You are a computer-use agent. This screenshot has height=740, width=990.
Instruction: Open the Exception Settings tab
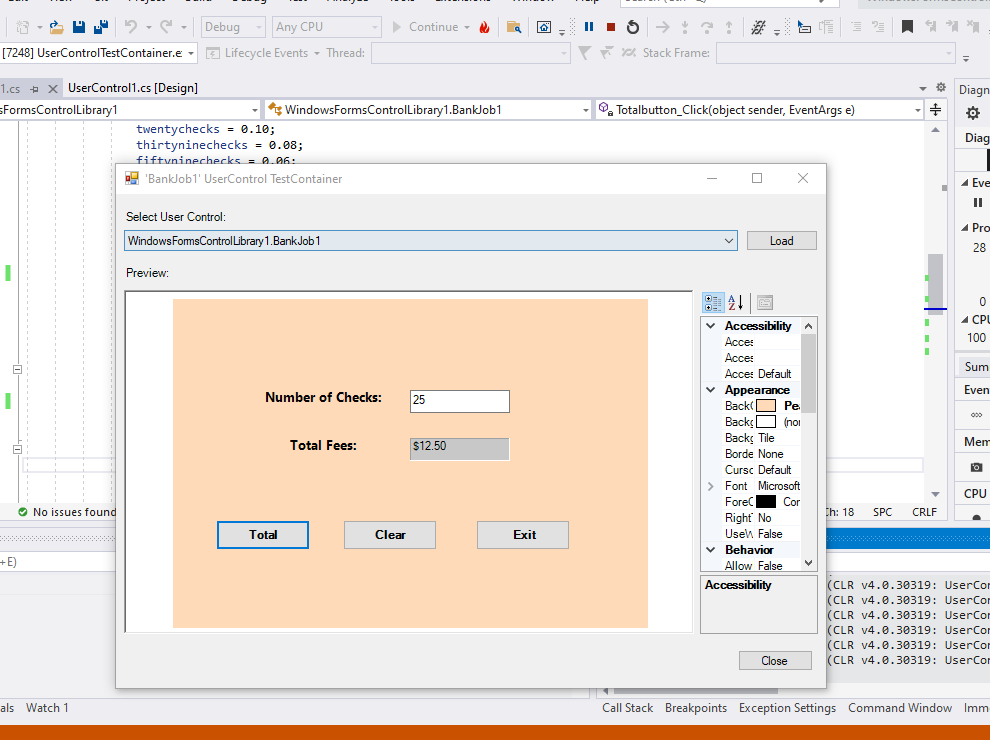[x=787, y=708]
